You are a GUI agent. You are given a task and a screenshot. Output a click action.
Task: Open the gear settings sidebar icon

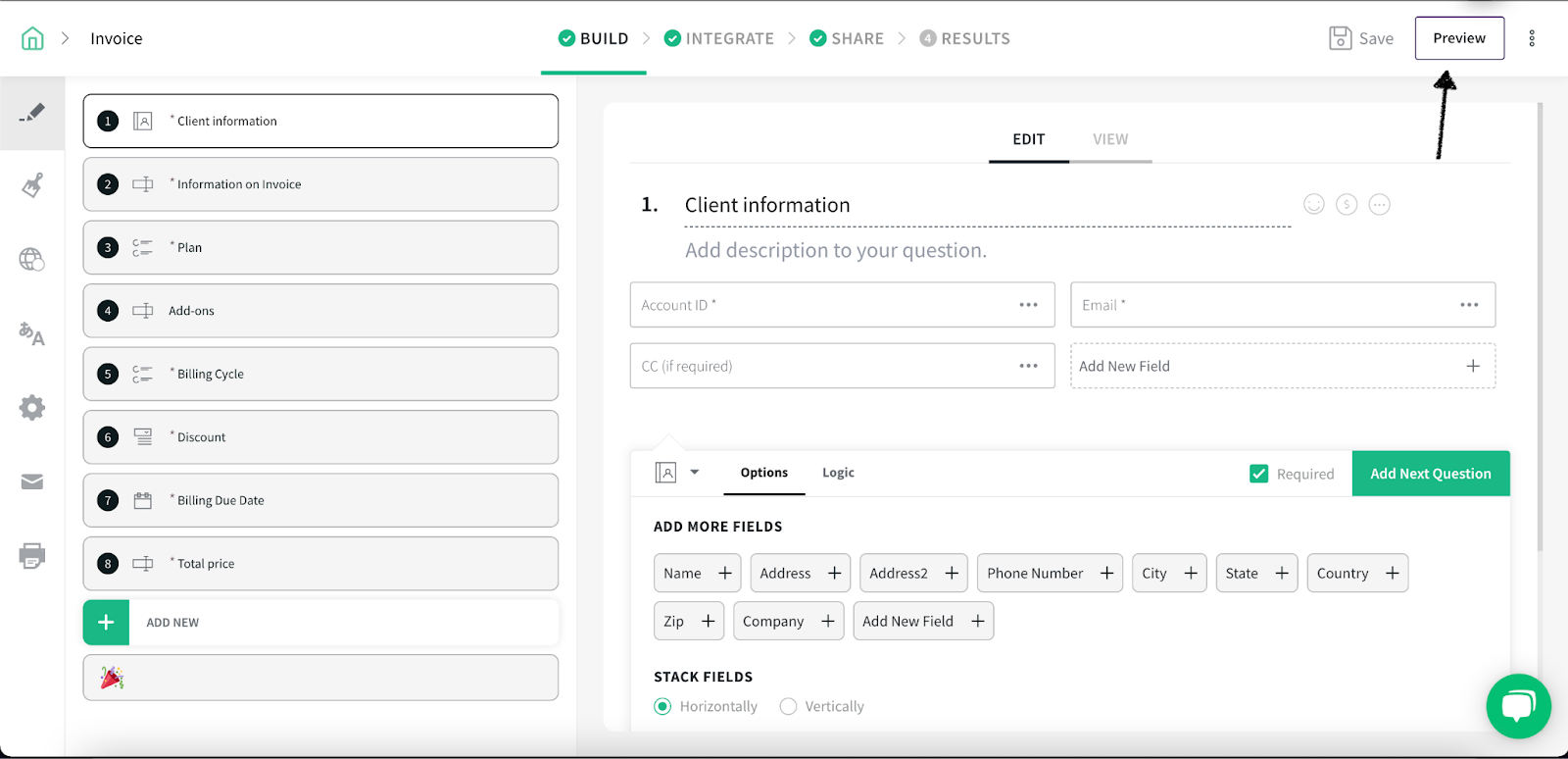32,408
